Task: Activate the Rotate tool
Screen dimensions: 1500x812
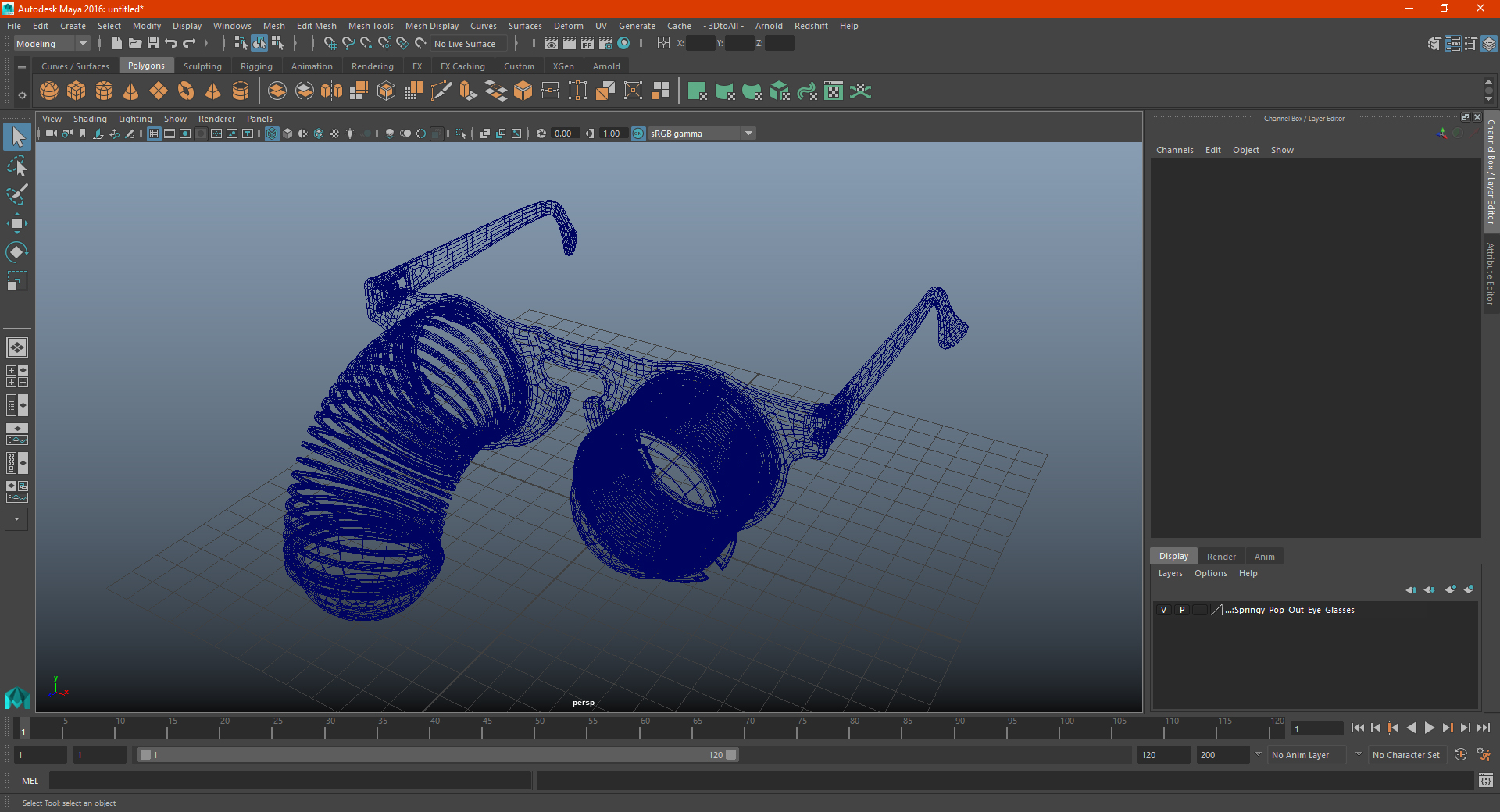Action: (16, 252)
